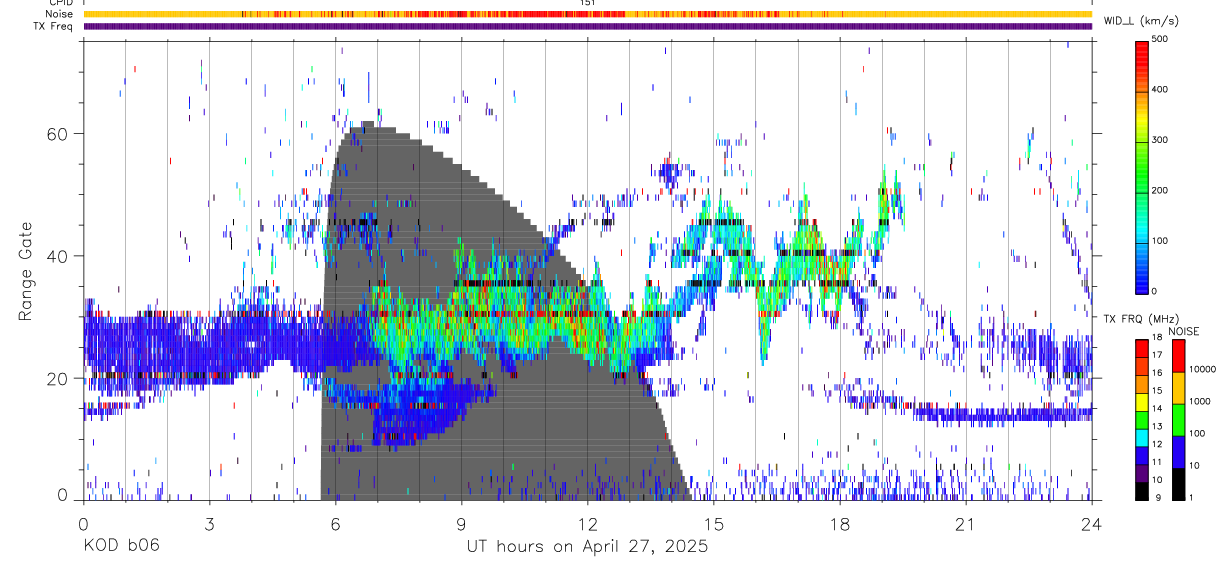Image resolution: width=1228 pixels, height=567 pixels.
Task: Click the 100 tick of the WID color bar
Action: click(x=1161, y=241)
